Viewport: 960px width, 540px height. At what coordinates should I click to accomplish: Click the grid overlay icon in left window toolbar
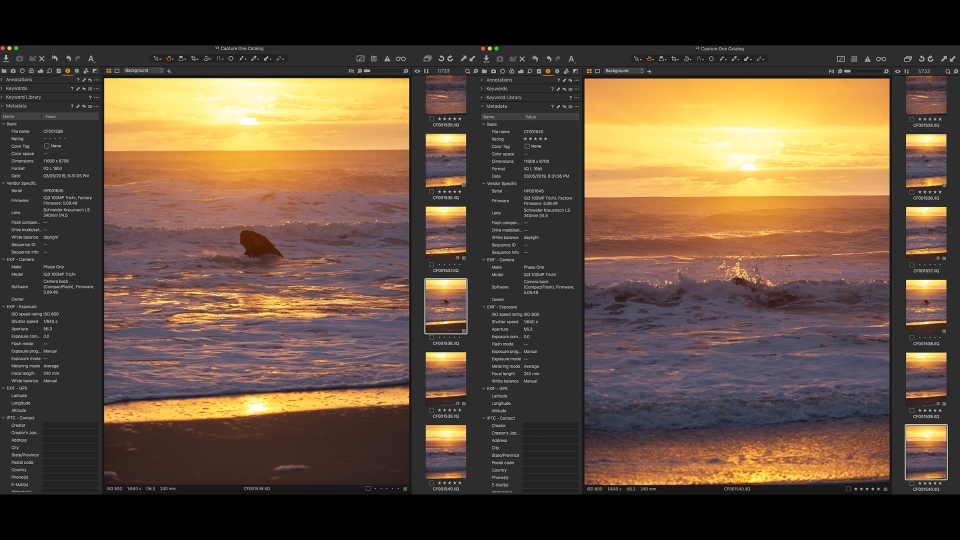pos(373,59)
